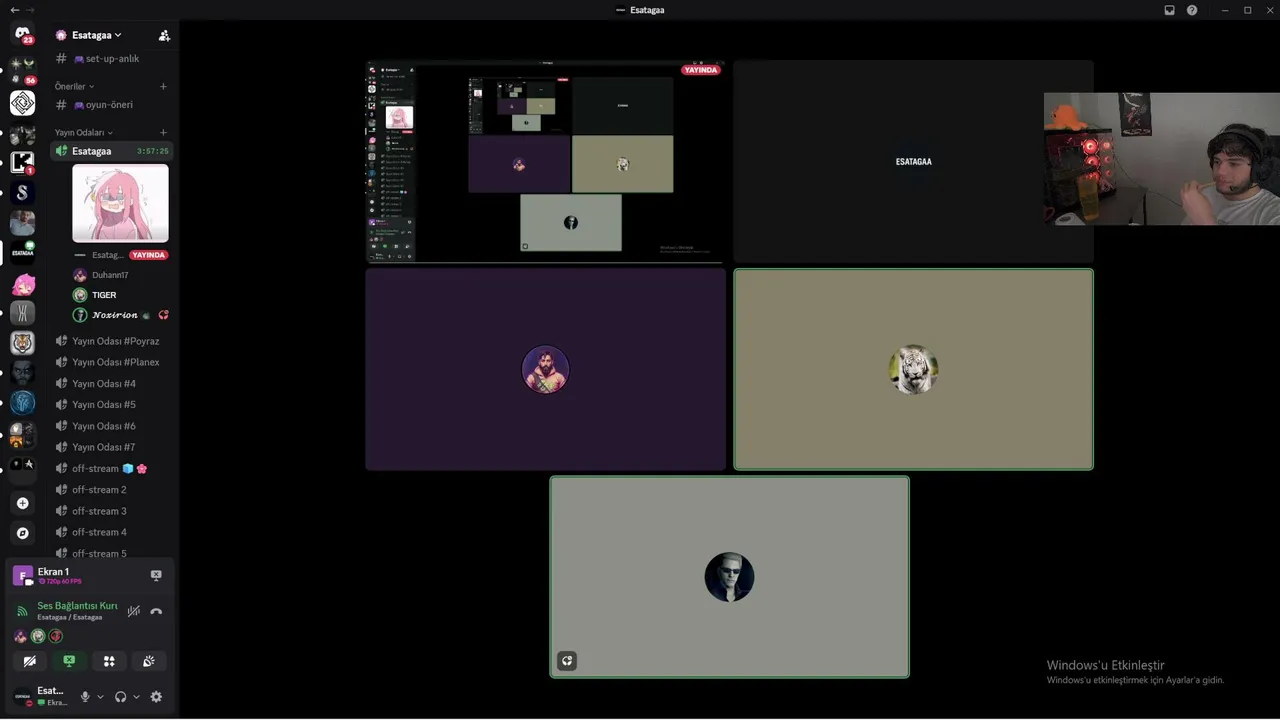Join the off-stream 3 voice channel
Viewport: 1280px width, 720px height.
point(112,511)
